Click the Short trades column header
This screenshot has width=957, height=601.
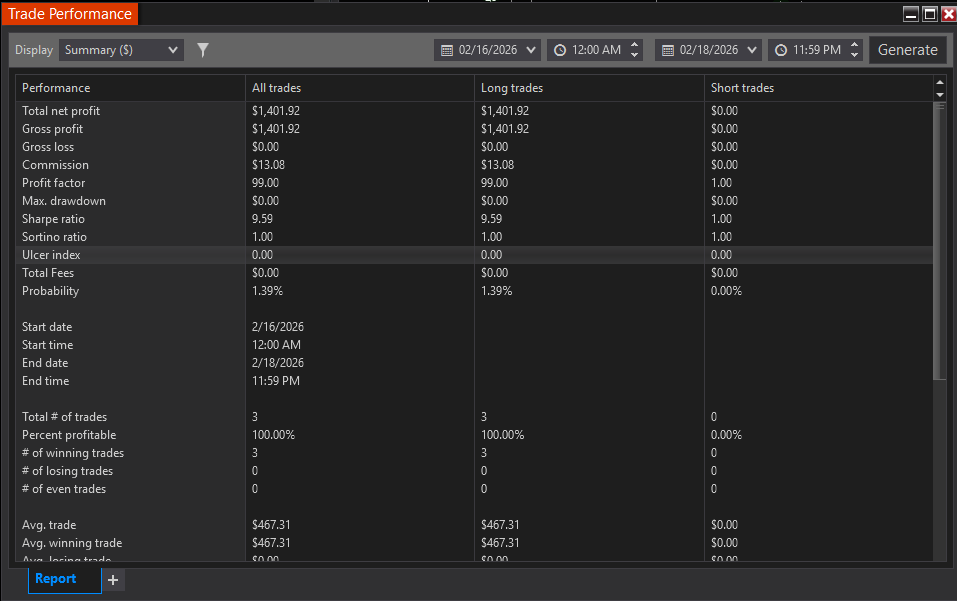click(818, 88)
